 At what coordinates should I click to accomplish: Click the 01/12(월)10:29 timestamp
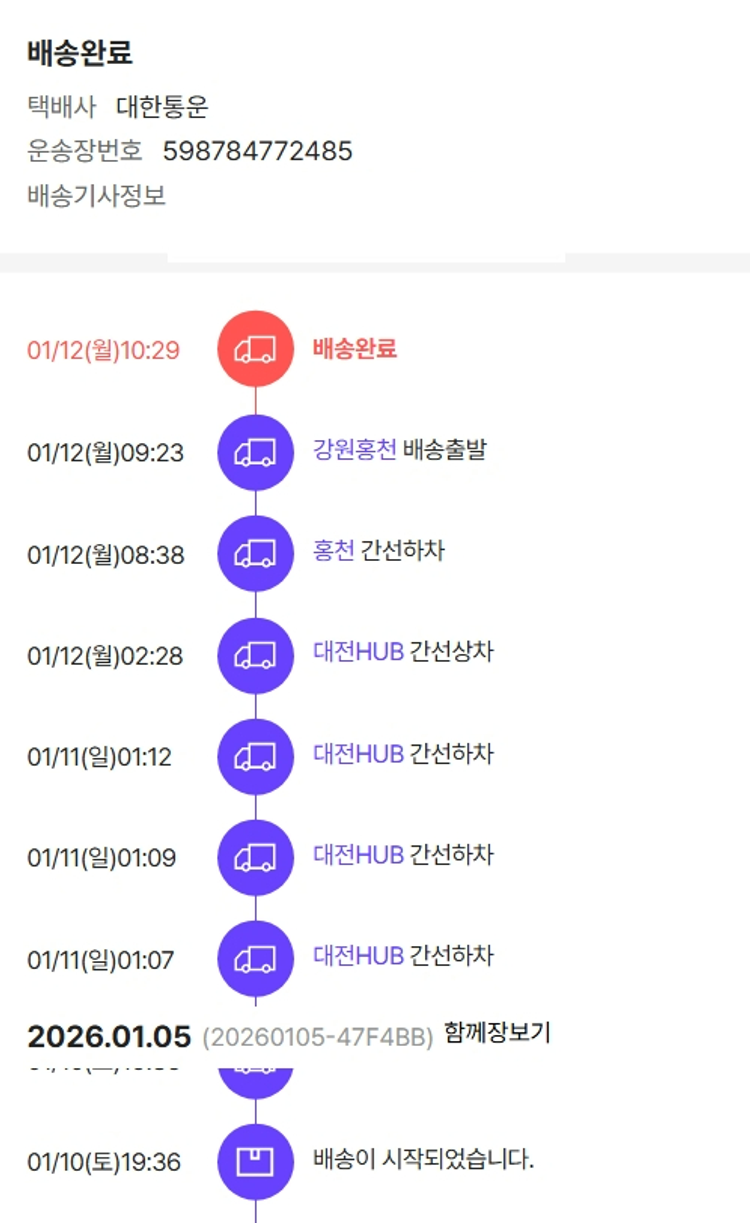(103, 350)
